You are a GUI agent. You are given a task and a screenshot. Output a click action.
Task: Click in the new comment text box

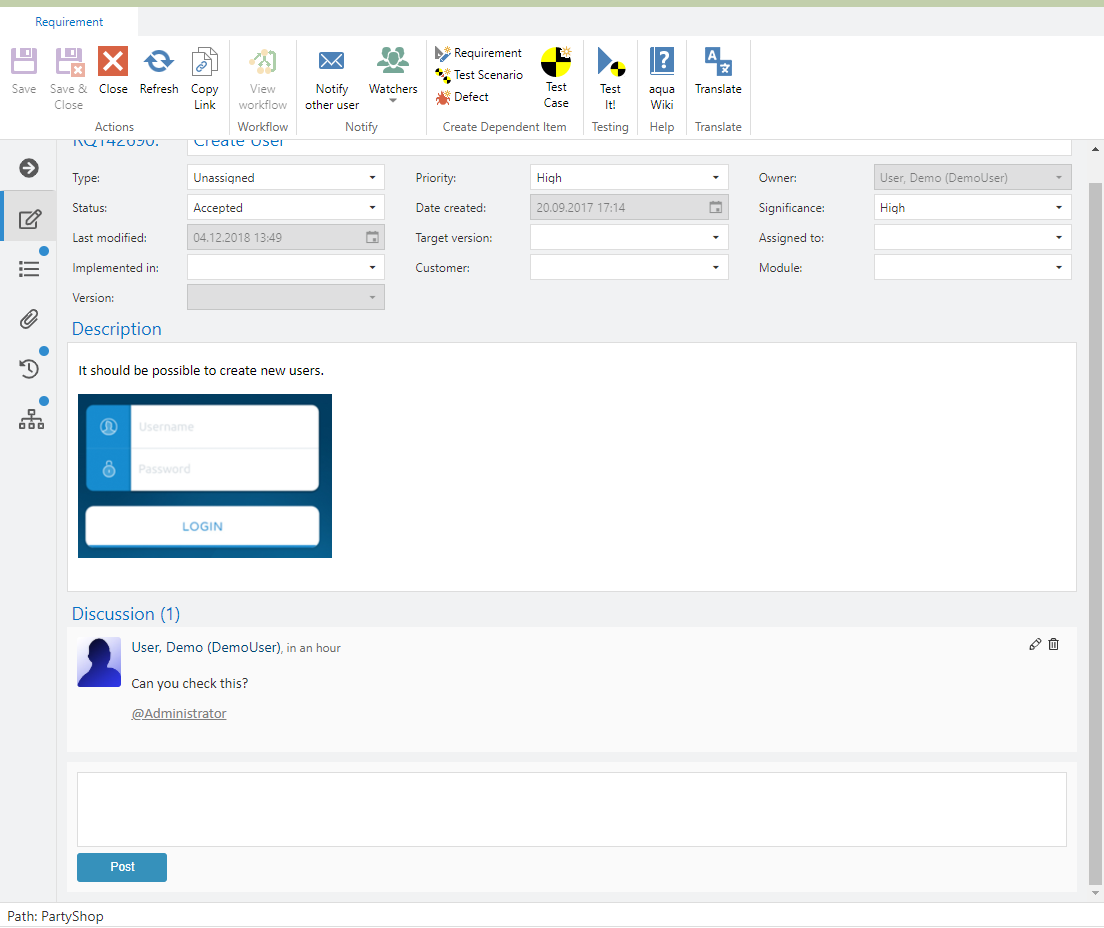coord(571,809)
